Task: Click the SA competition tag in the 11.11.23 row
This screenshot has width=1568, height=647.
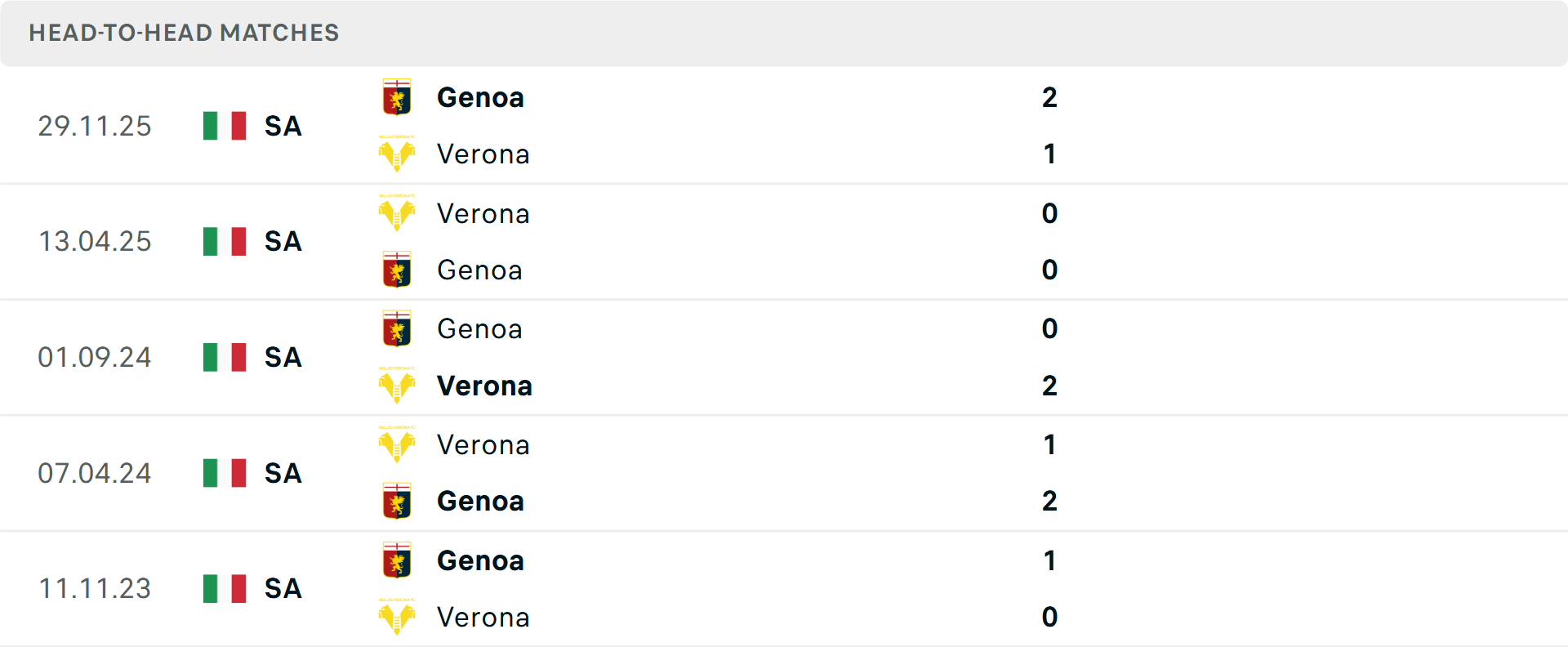Action: click(282, 588)
